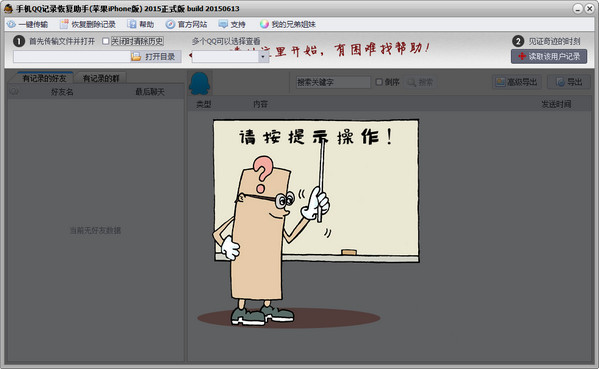Click the 高级导出 button
Screen dimensions: 599x369
516,82
